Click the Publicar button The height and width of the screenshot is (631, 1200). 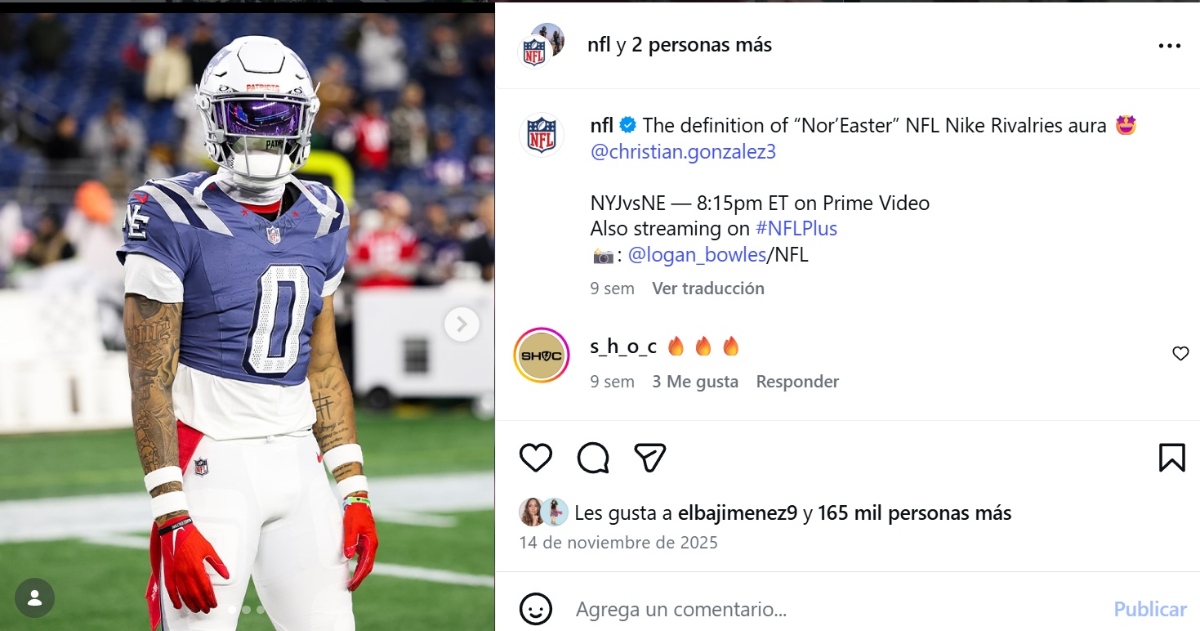(1150, 608)
